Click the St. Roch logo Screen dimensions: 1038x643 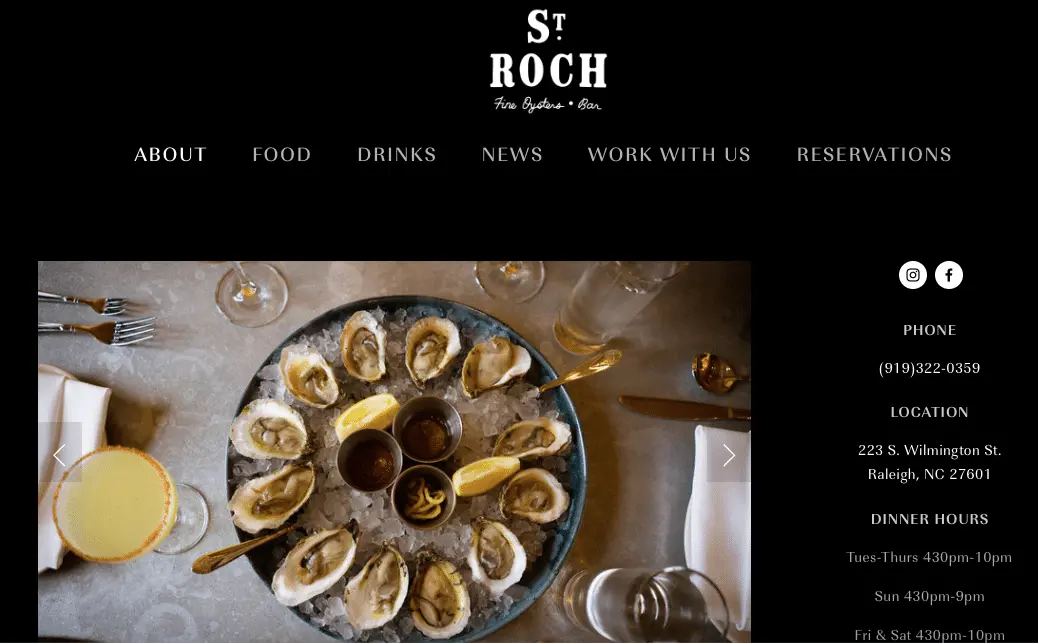[x=548, y=60]
